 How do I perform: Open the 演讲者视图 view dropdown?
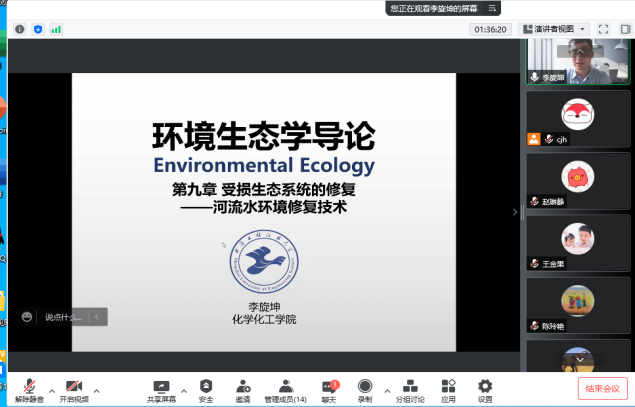point(556,29)
